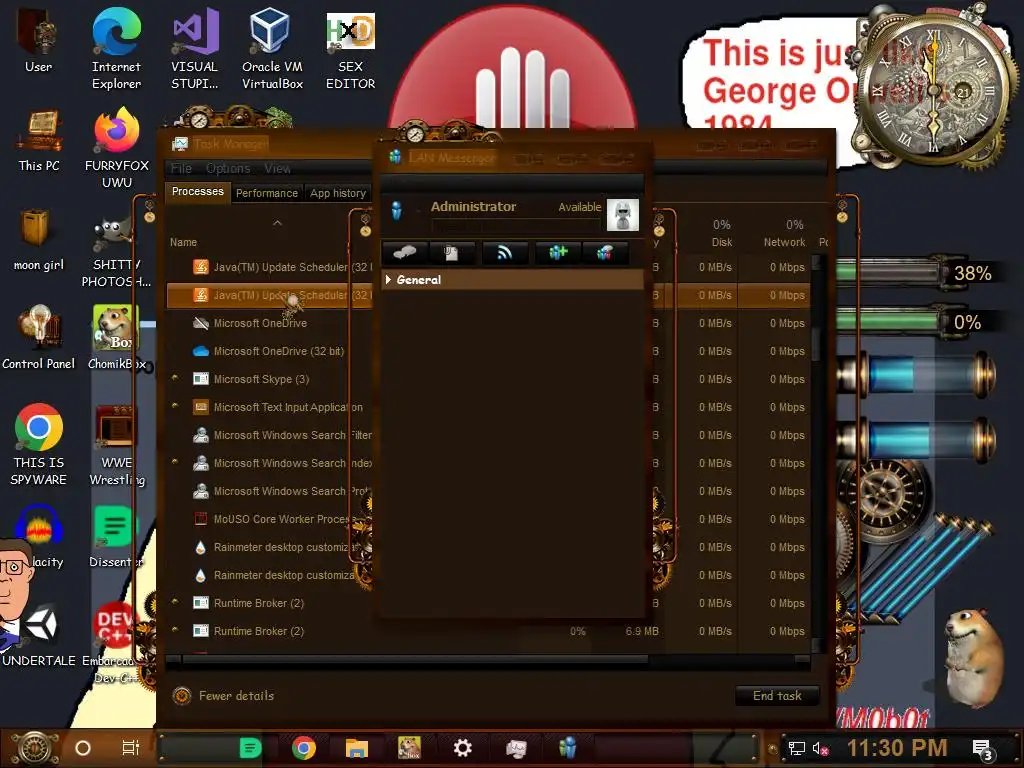Open the THIS IS SPYWARE Chrome icon

(39, 444)
